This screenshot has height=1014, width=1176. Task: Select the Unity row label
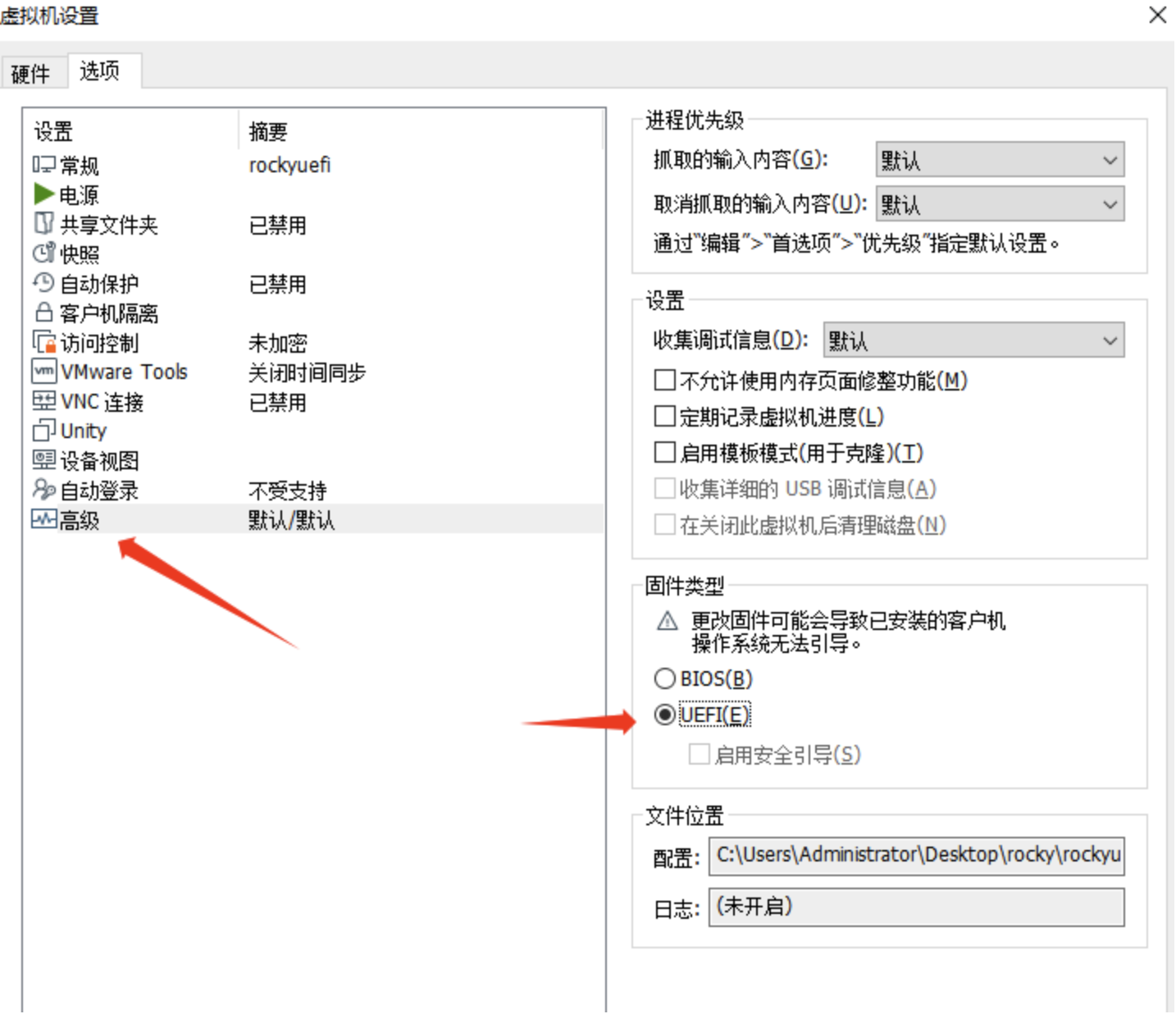[84, 432]
